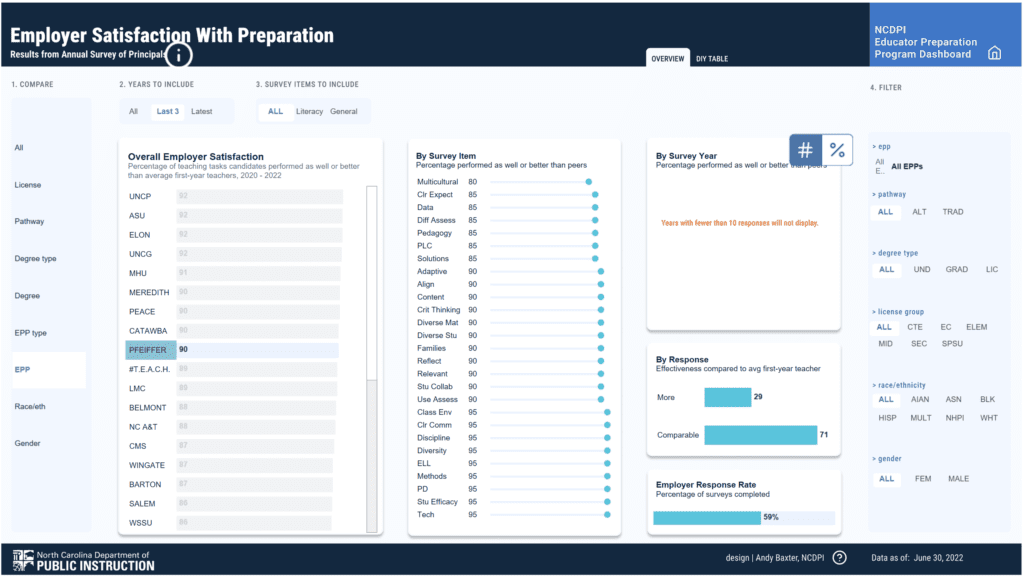1024x576 pixels.
Task: Select the WSSU row
Action: pyautogui.click(x=229, y=522)
